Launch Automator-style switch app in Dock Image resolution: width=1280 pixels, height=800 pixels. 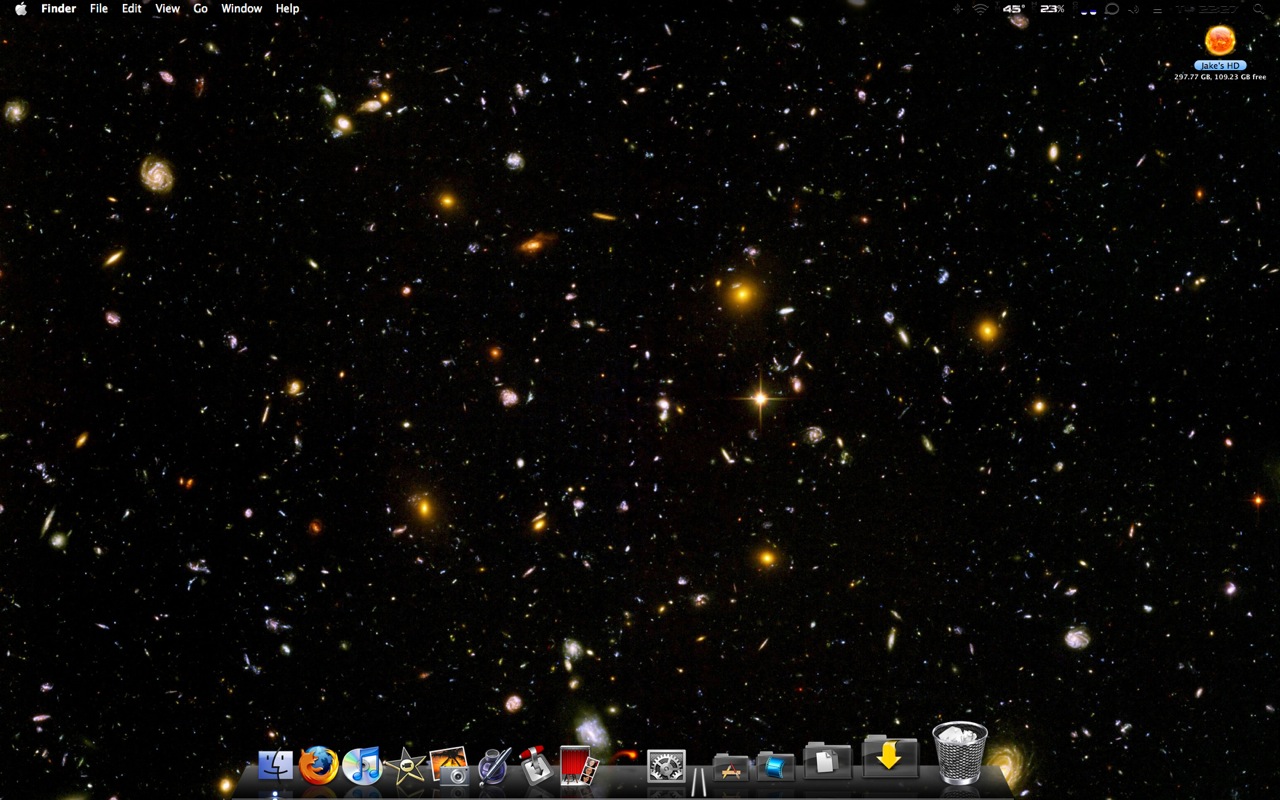[x=535, y=766]
